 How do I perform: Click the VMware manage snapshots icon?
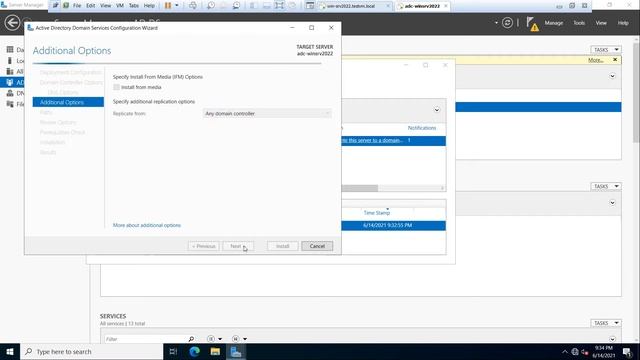[236, 6]
